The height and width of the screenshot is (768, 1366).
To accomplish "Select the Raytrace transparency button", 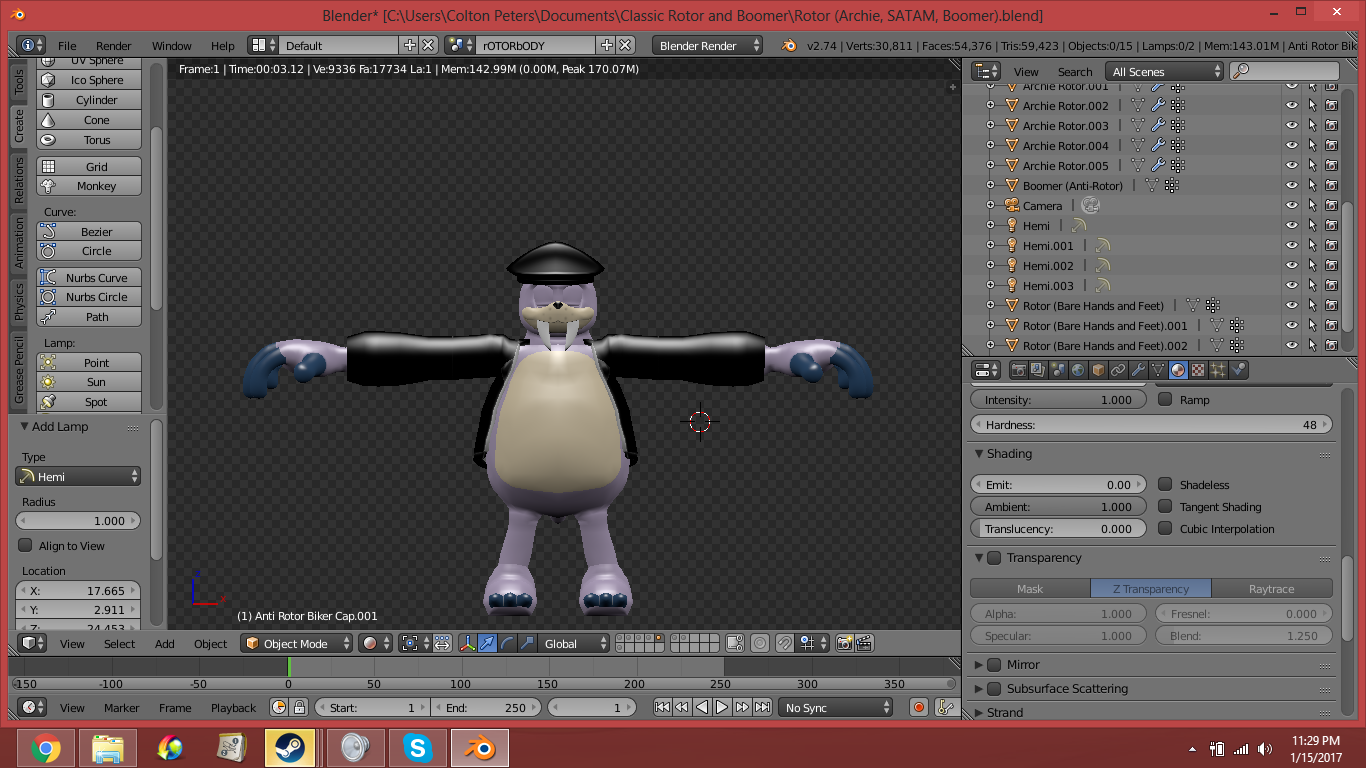I will click(x=1271, y=589).
